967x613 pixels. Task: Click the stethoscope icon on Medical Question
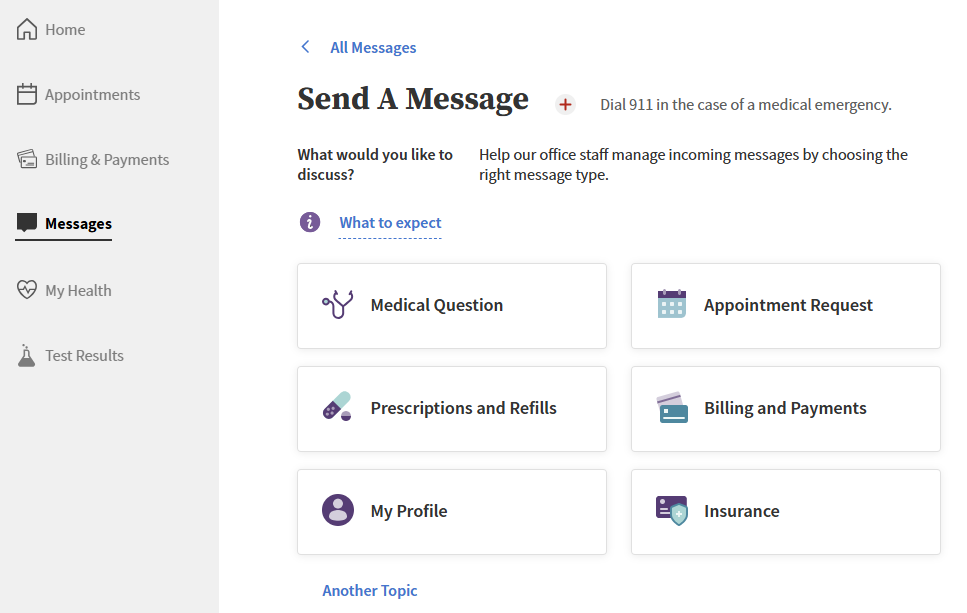[337, 305]
